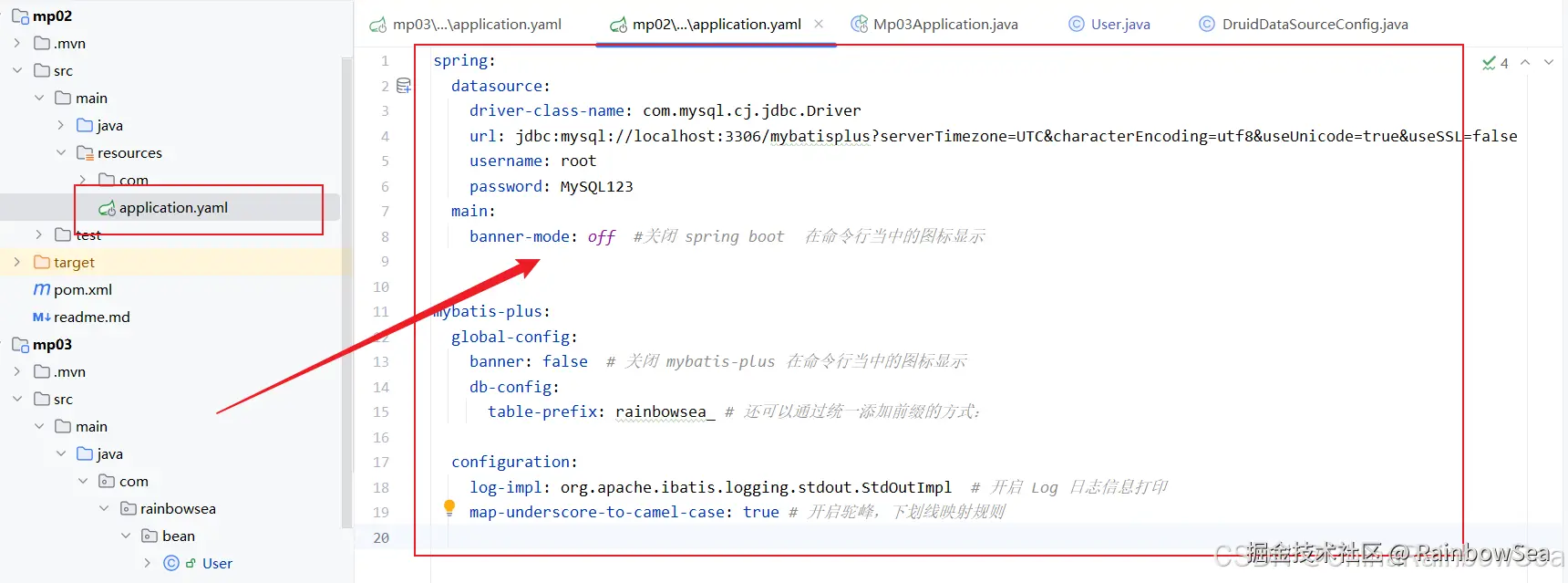Select pom.xml in project tree
The height and width of the screenshot is (583, 1568).
pyautogui.click(x=83, y=290)
